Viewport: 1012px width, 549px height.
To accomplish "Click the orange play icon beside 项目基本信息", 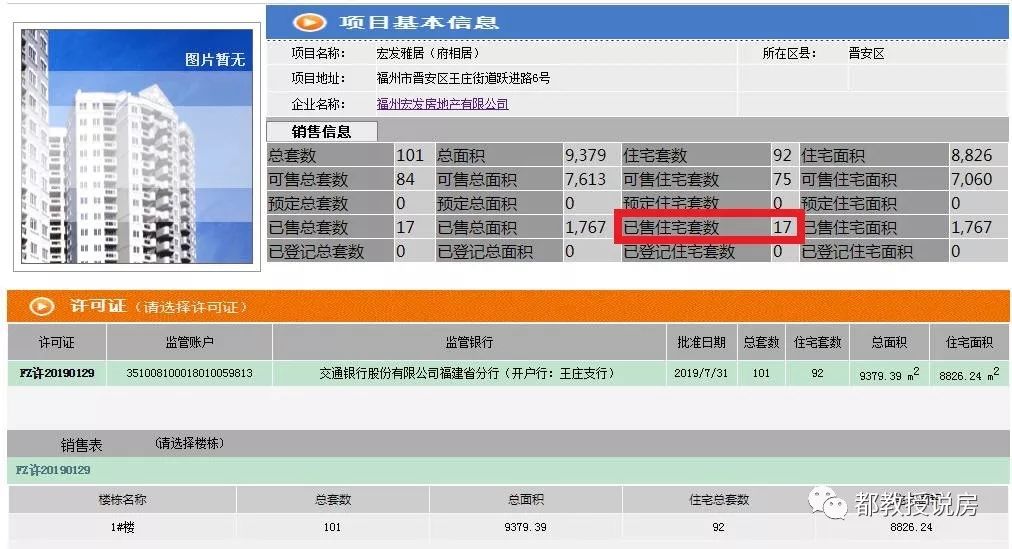I will (309, 23).
